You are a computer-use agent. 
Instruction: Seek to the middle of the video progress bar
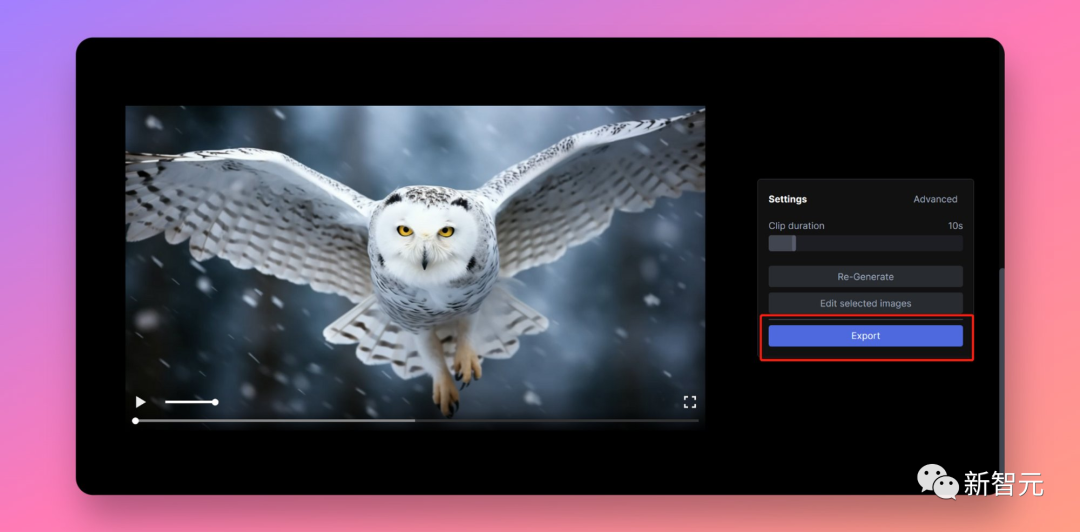point(417,420)
